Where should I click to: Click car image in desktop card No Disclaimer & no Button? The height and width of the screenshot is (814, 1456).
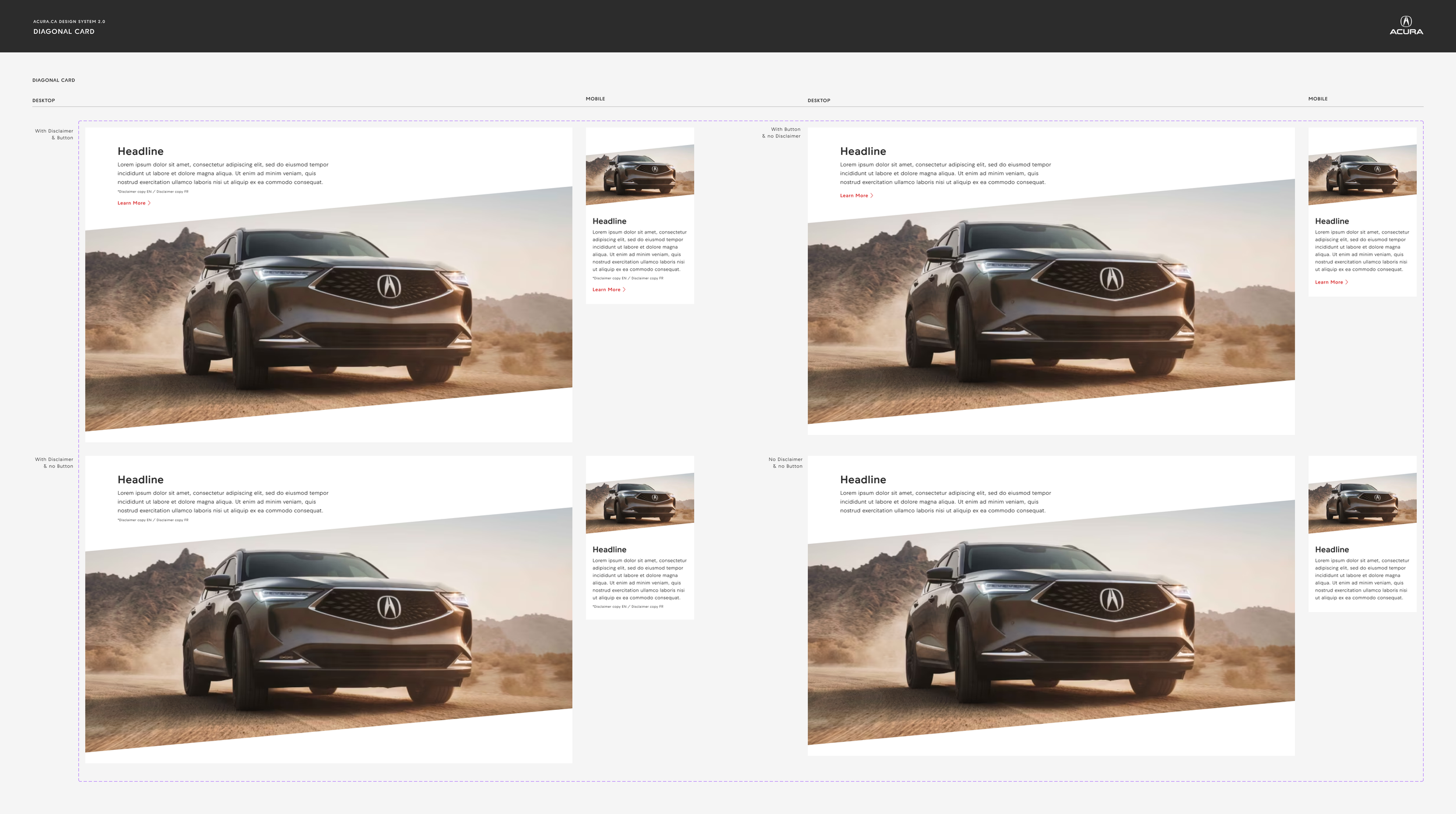(x=1051, y=622)
